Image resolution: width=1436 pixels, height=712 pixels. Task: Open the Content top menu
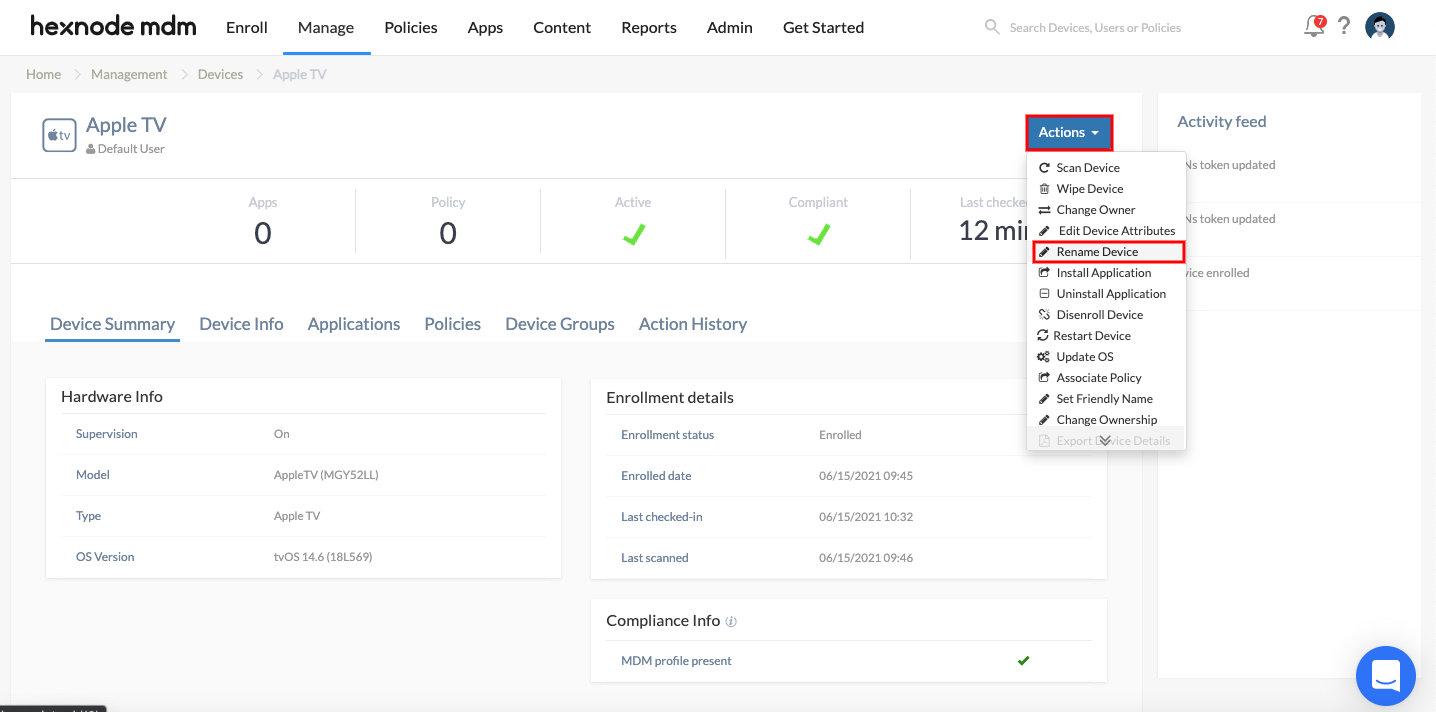(x=562, y=27)
